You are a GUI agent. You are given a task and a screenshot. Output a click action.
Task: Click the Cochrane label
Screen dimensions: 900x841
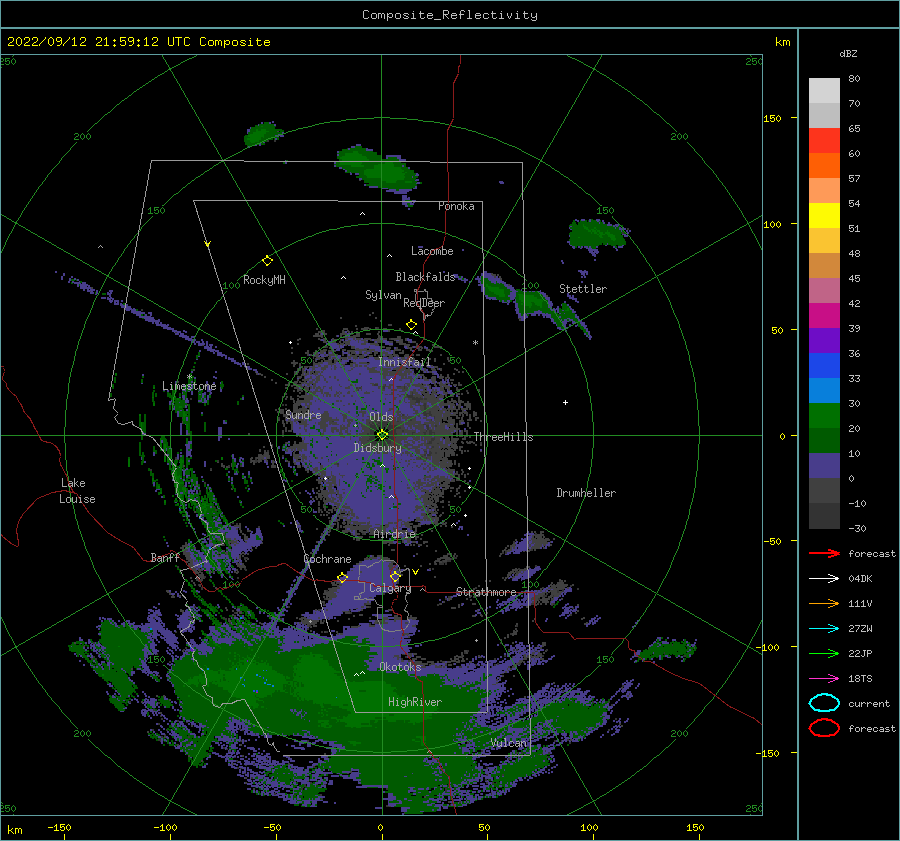(x=327, y=559)
